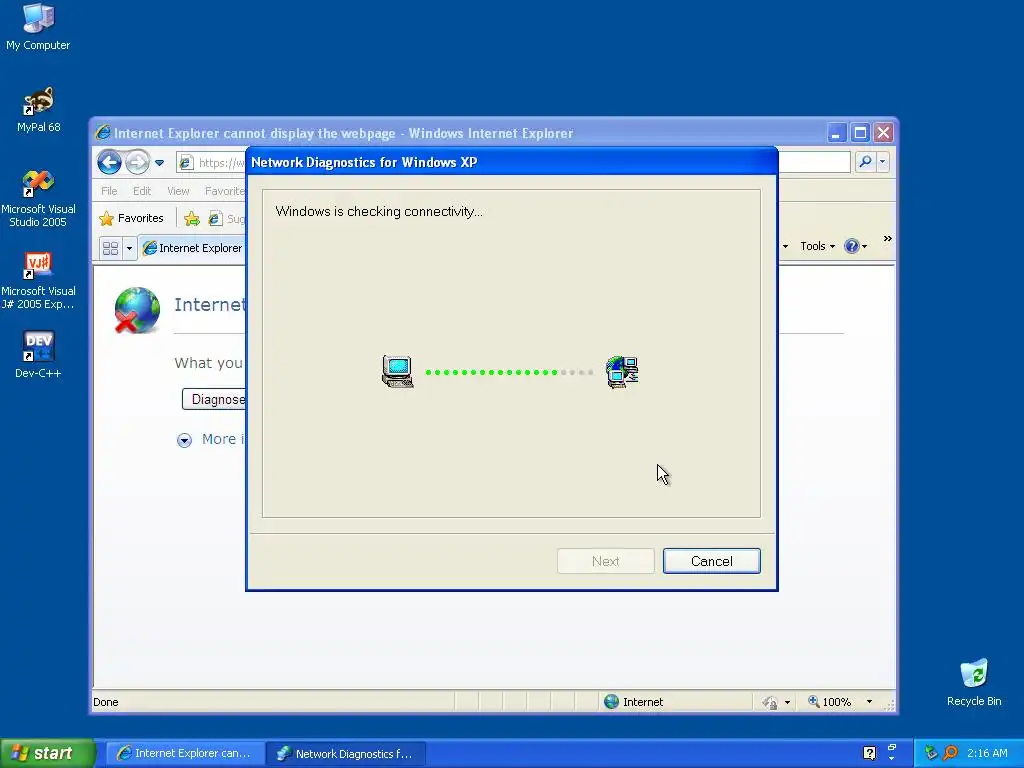Switch to Network Diagnostics taskbar button
Screen dimensions: 1024x768
(346, 754)
